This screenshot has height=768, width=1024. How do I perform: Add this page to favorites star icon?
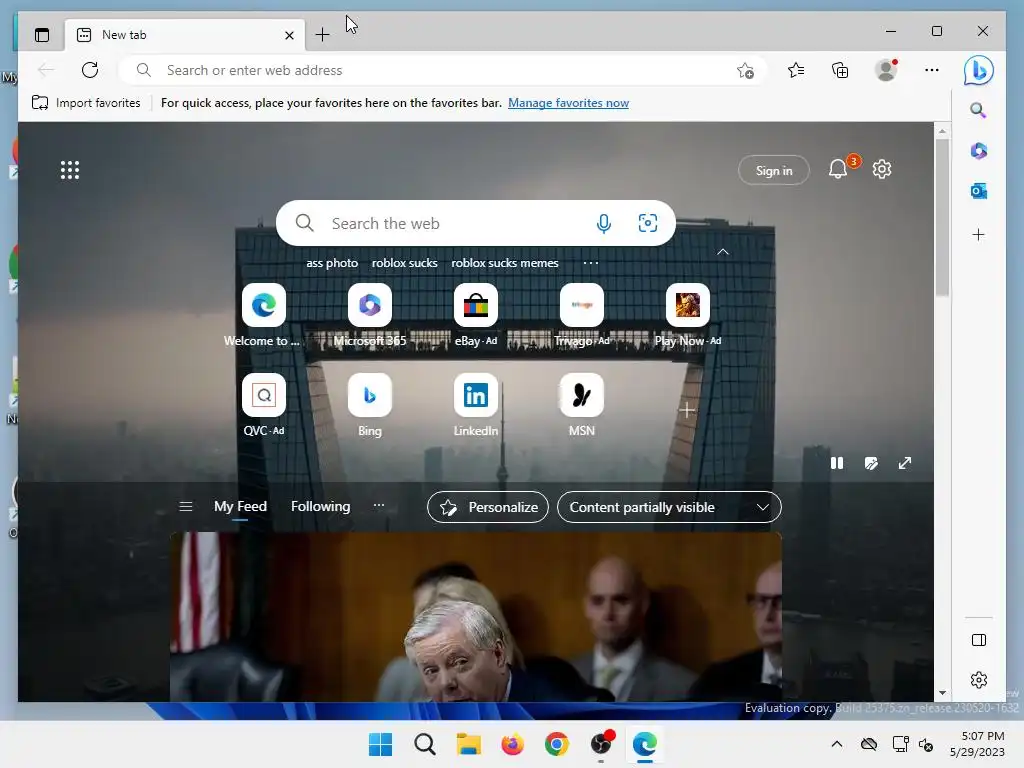(x=745, y=71)
